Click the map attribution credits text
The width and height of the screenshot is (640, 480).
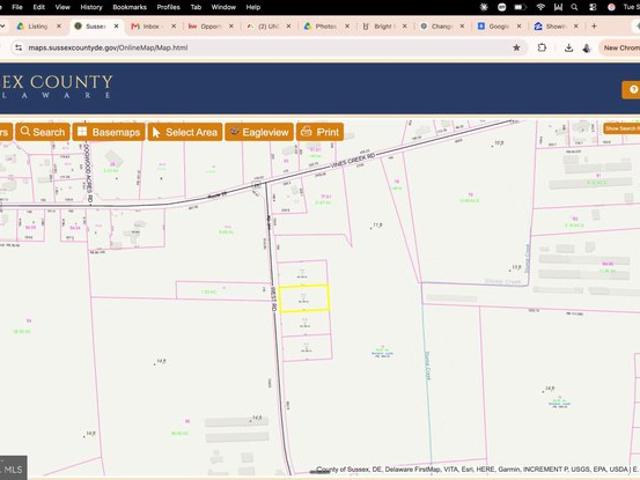[x=478, y=469]
